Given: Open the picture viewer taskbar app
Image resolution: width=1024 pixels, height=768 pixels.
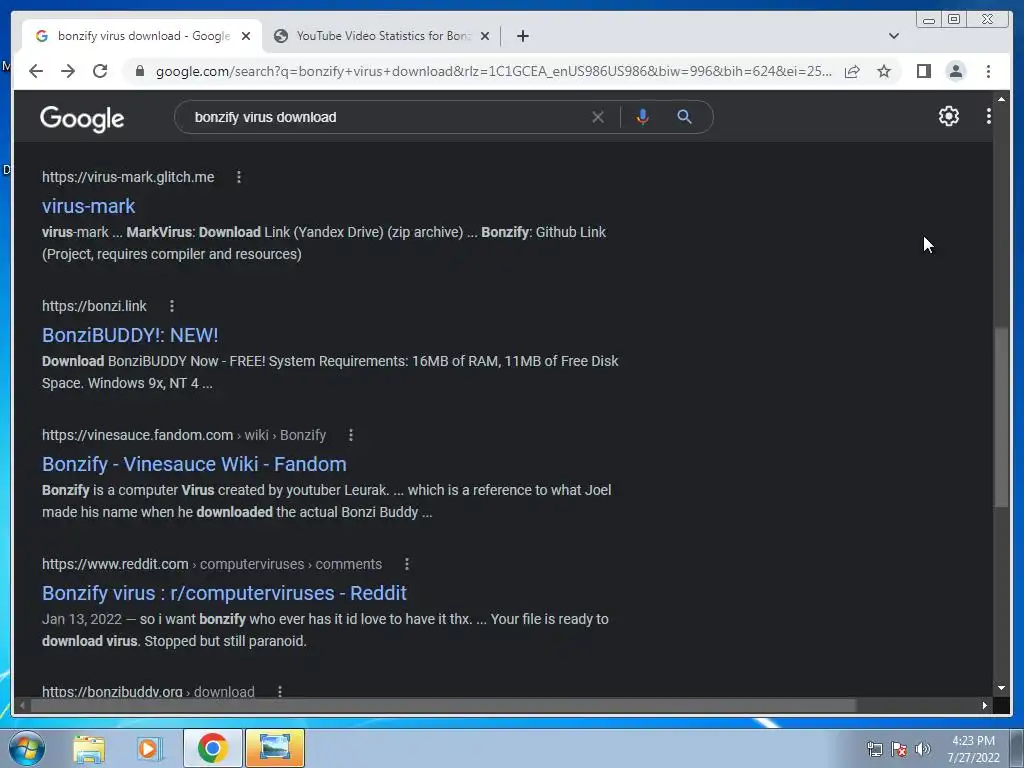Looking at the screenshot, I should (274, 748).
